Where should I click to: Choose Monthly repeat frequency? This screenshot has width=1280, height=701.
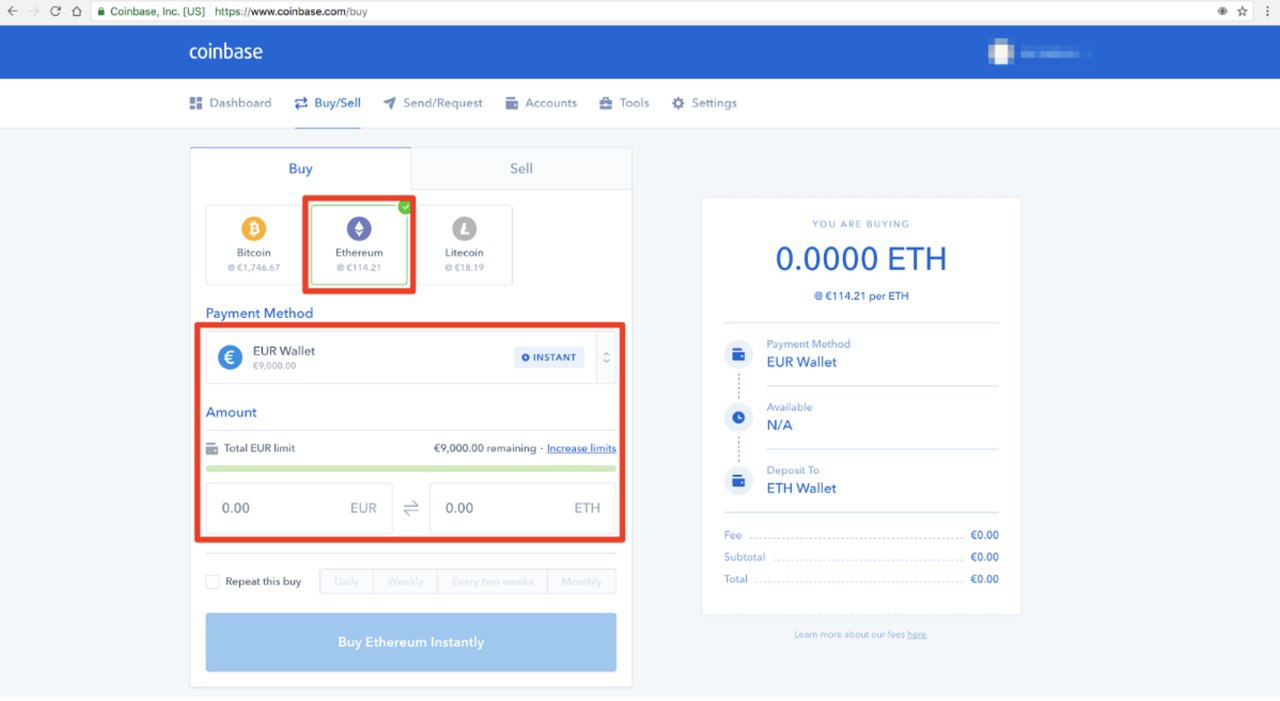[x=582, y=581]
